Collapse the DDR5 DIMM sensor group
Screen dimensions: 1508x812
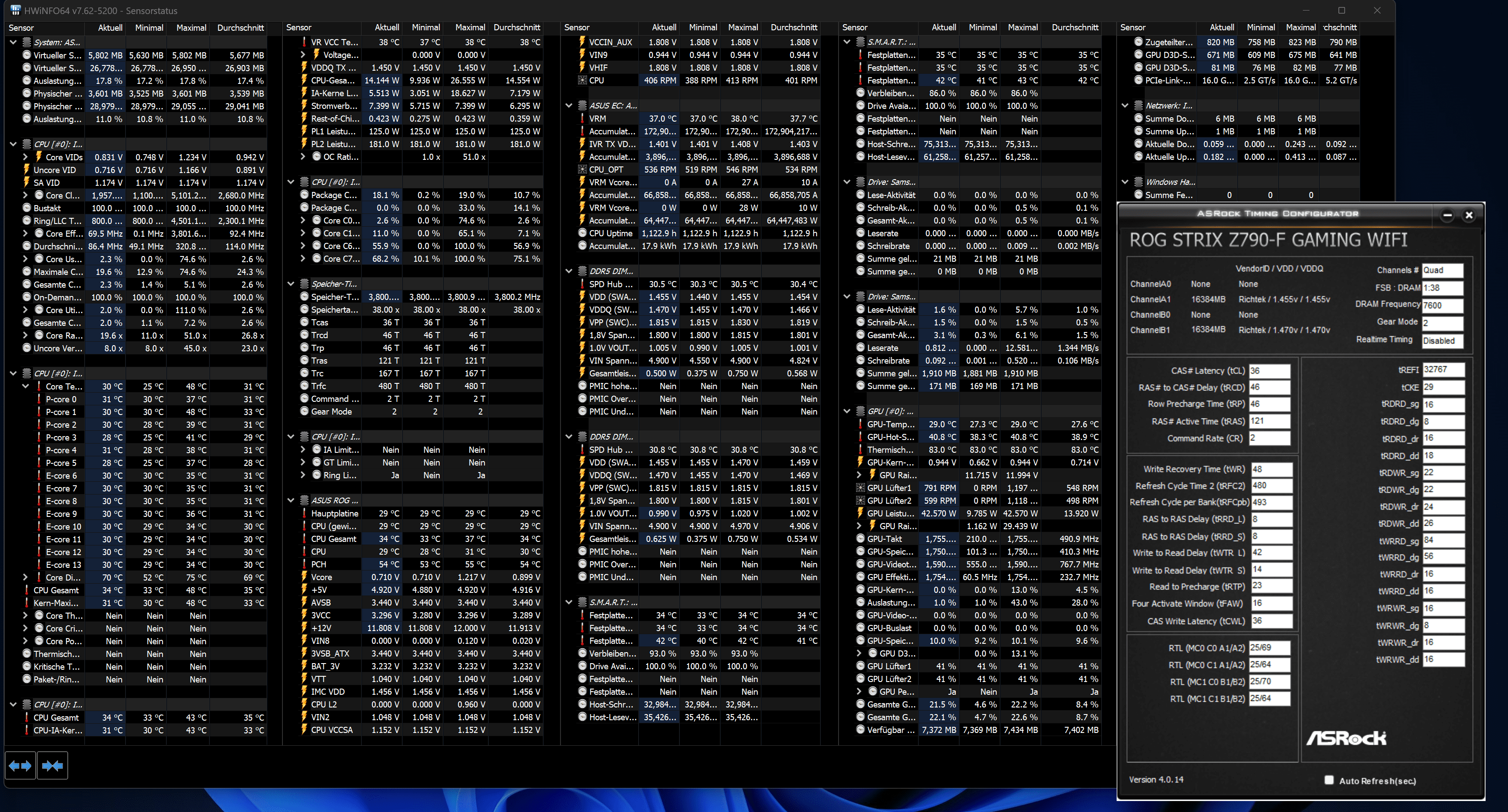point(568,271)
